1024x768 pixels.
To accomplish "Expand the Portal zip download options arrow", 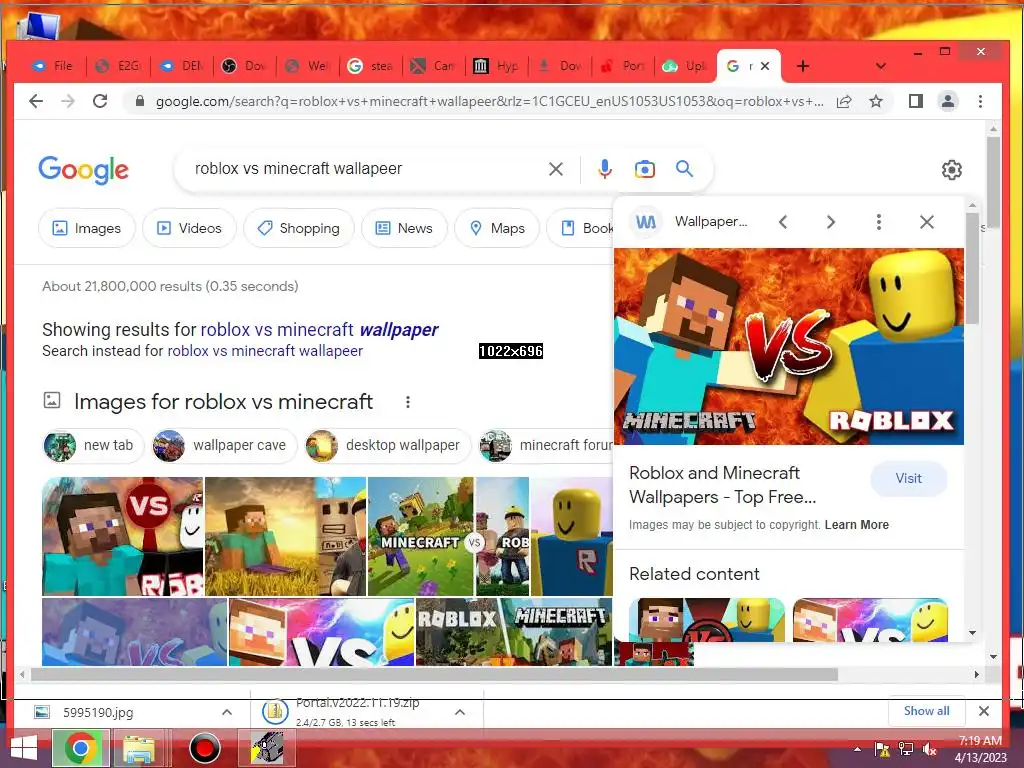I will click(x=460, y=712).
